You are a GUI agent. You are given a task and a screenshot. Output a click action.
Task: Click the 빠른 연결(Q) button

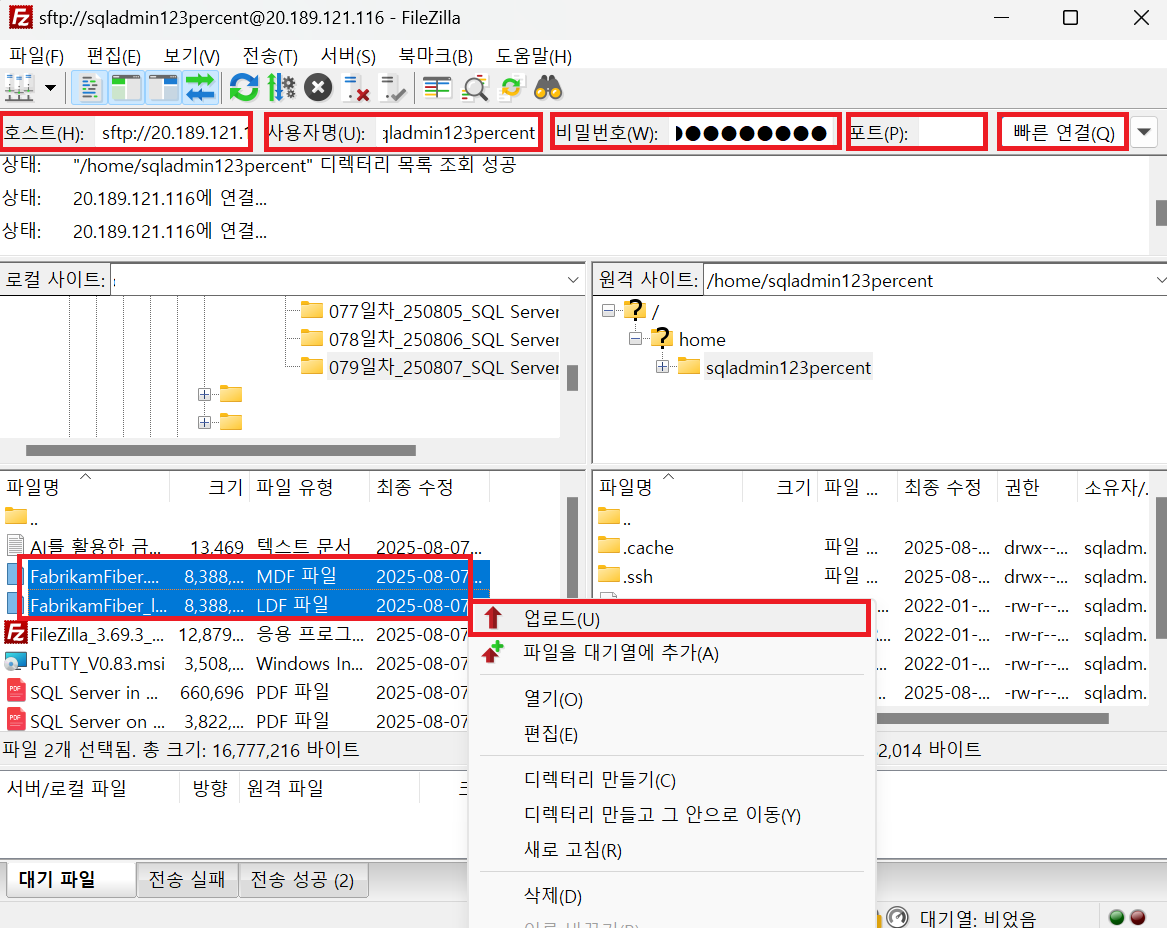click(1064, 132)
